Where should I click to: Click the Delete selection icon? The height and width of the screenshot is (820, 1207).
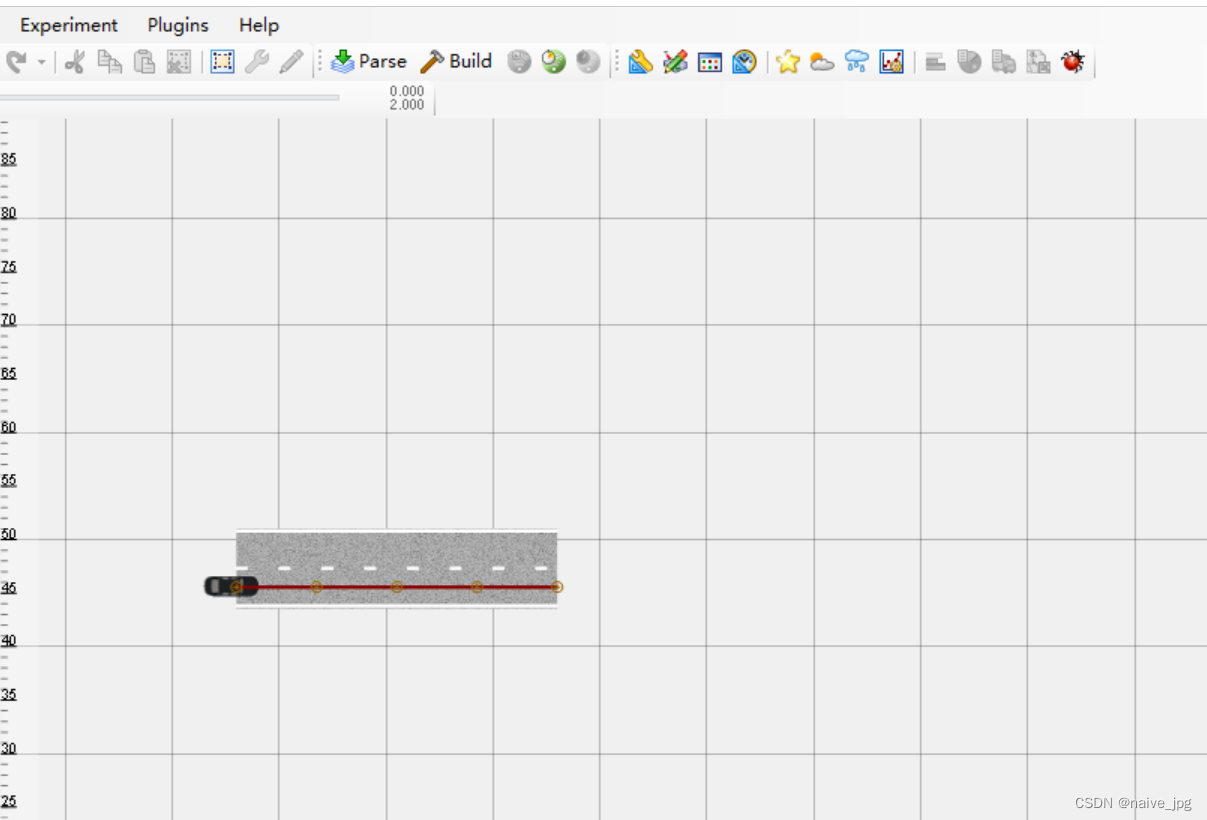(x=178, y=62)
